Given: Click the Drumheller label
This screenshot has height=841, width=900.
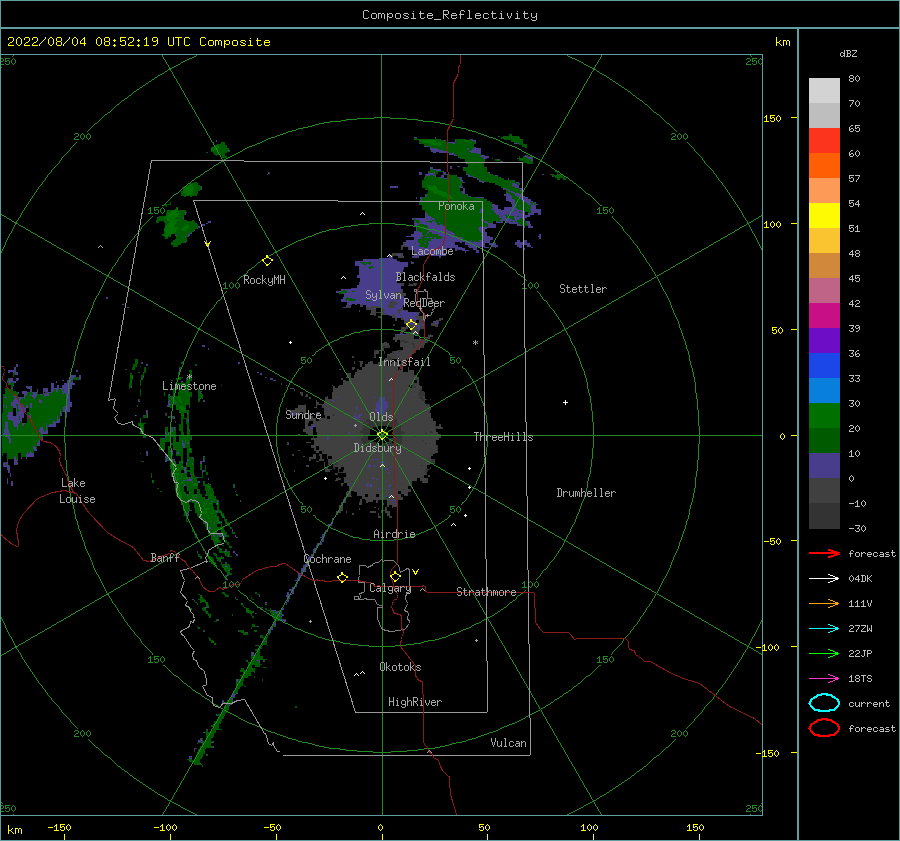Looking at the screenshot, I should click(x=586, y=493).
